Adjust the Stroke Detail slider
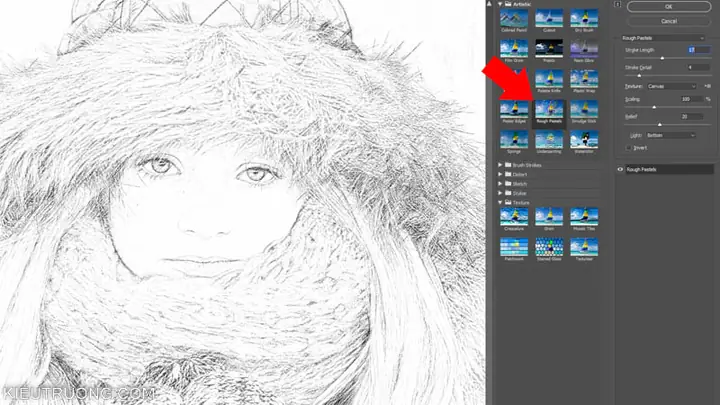Screen dimensions: 720x405 coord(639,76)
